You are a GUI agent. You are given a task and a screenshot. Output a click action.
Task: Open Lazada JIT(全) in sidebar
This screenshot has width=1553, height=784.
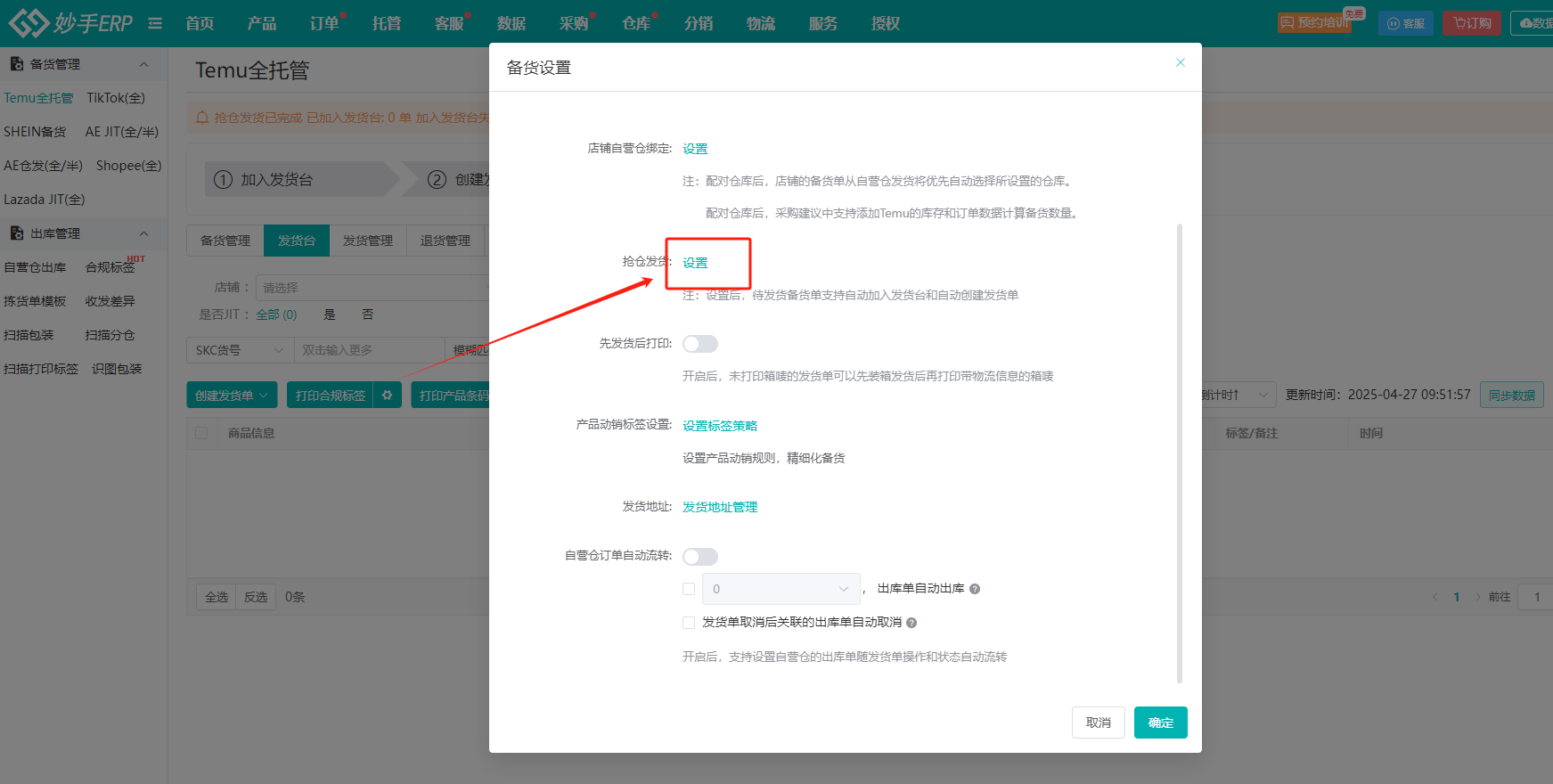(45, 200)
